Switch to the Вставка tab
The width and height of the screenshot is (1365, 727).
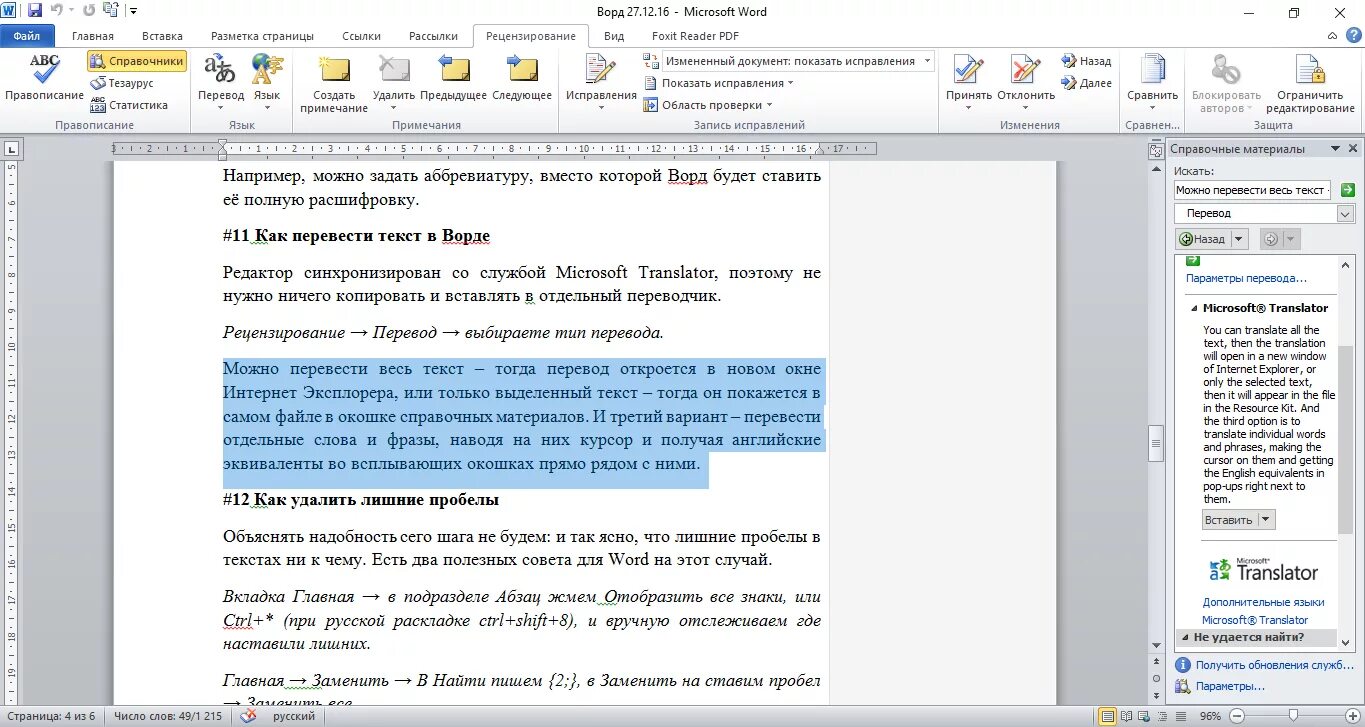[x=162, y=36]
